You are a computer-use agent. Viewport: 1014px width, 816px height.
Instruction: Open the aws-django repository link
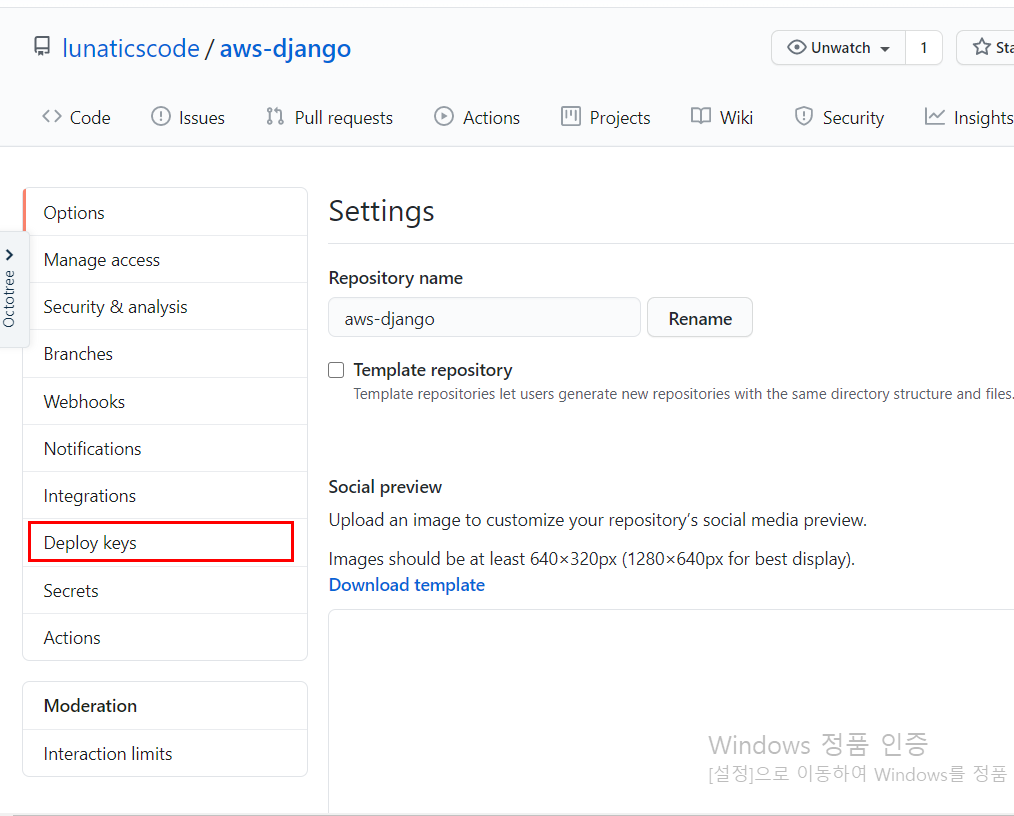(285, 48)
